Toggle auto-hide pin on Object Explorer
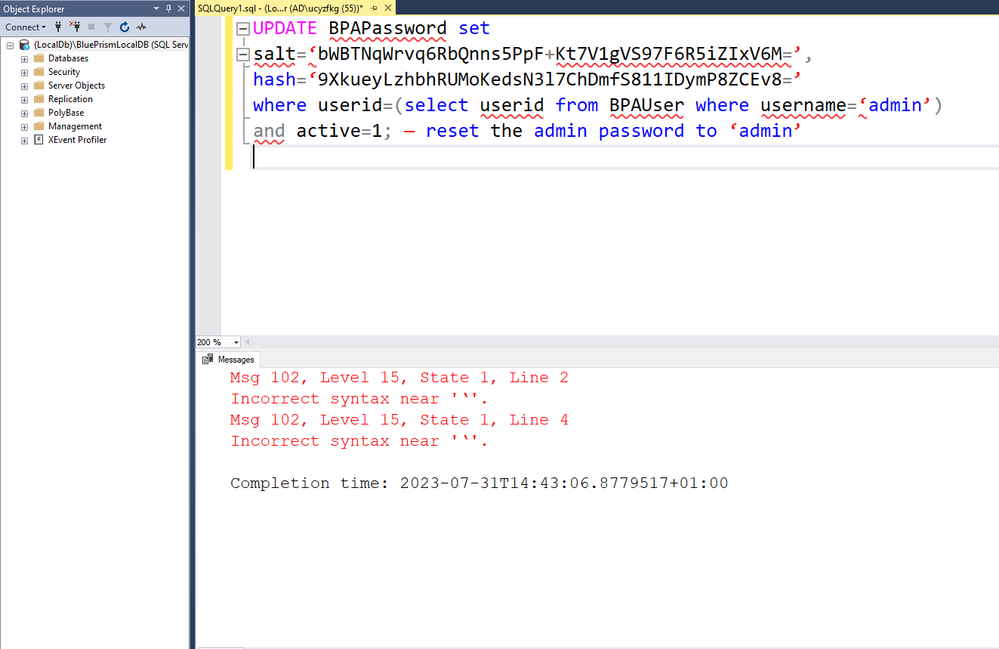The width and height of the screenshot is (999, 649). click(169, 8)
